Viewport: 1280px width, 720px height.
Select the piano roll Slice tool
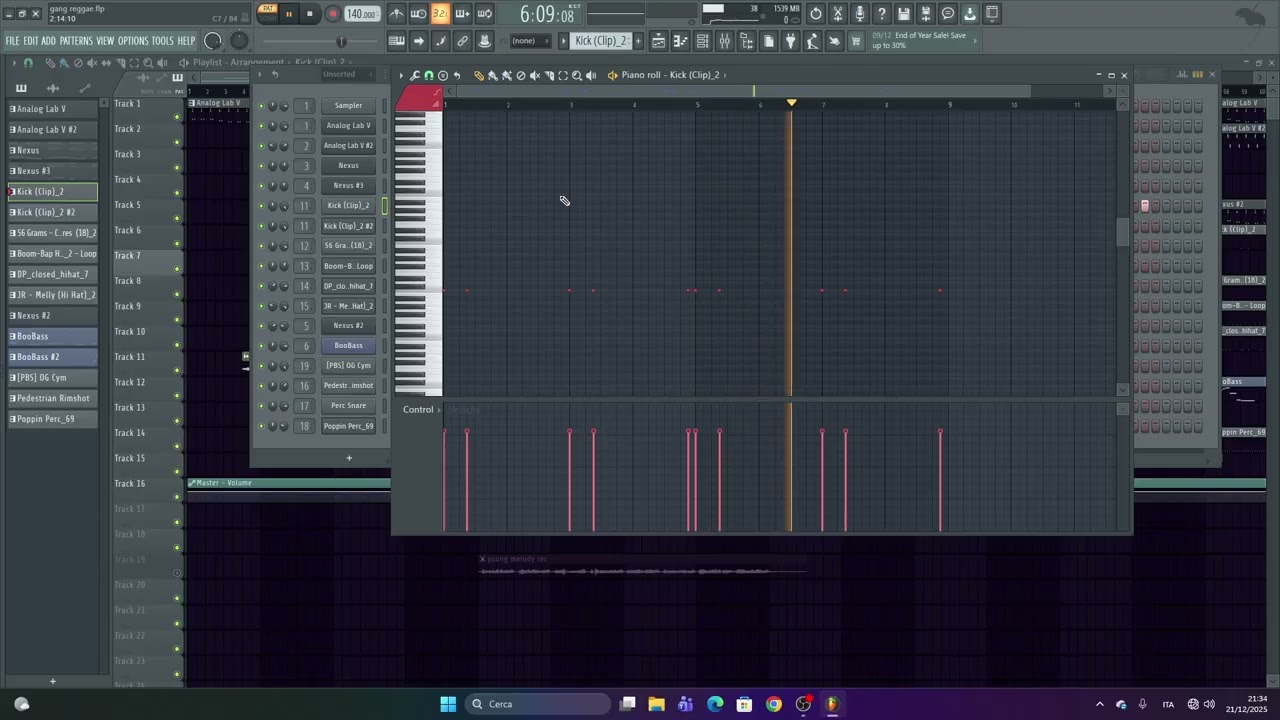[x=549, y=75]
